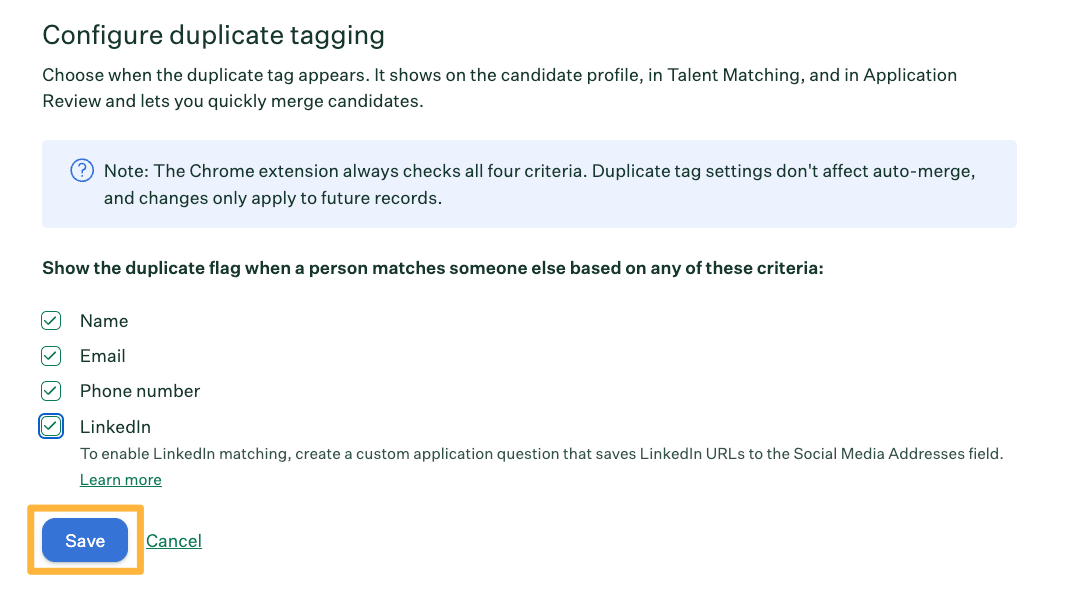Save the duplicate tagging configuration
This screenshot has width=1086, height=599.
tap(84, 540)
